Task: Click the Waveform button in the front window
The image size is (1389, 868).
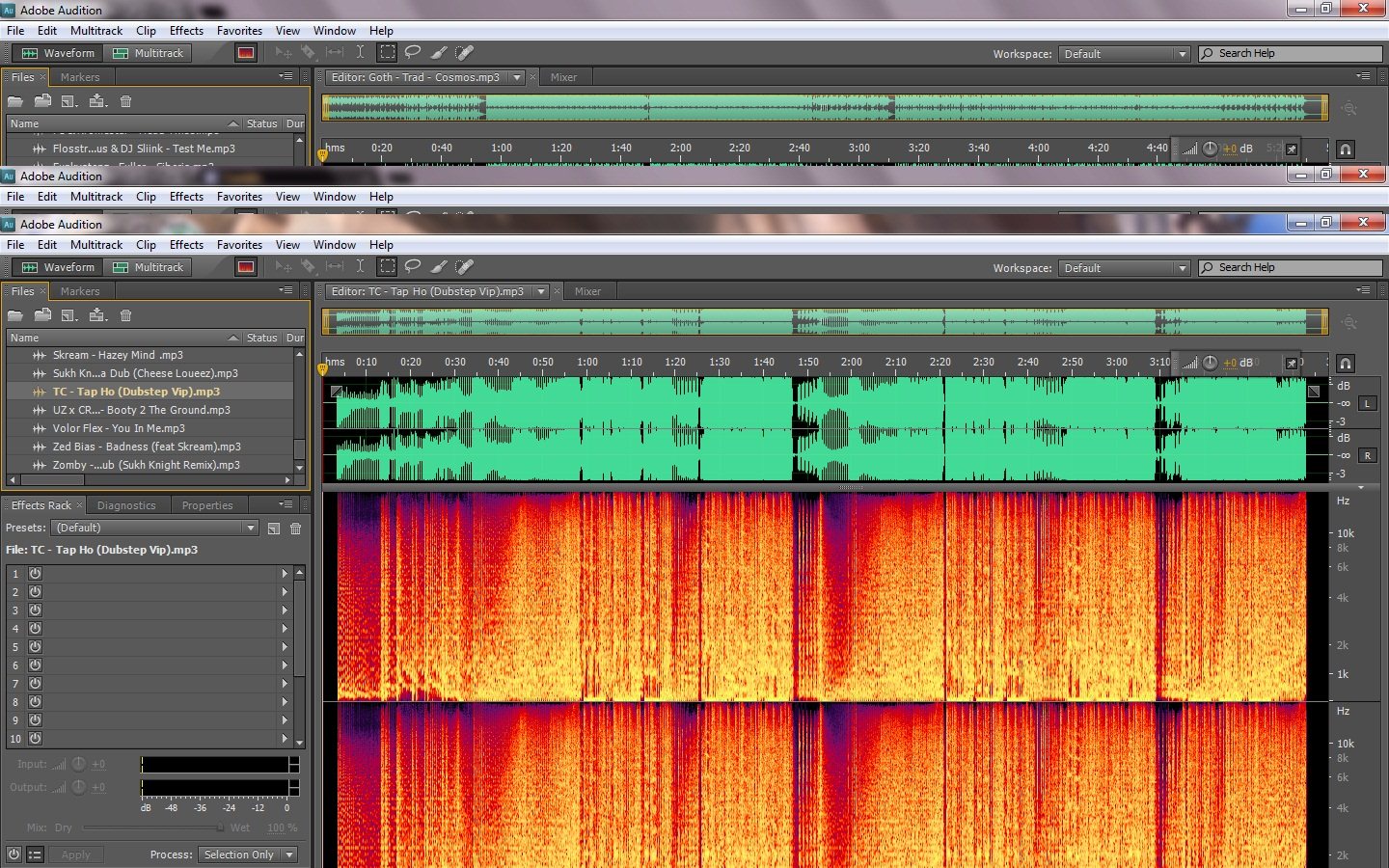Action: click(58, 267)
